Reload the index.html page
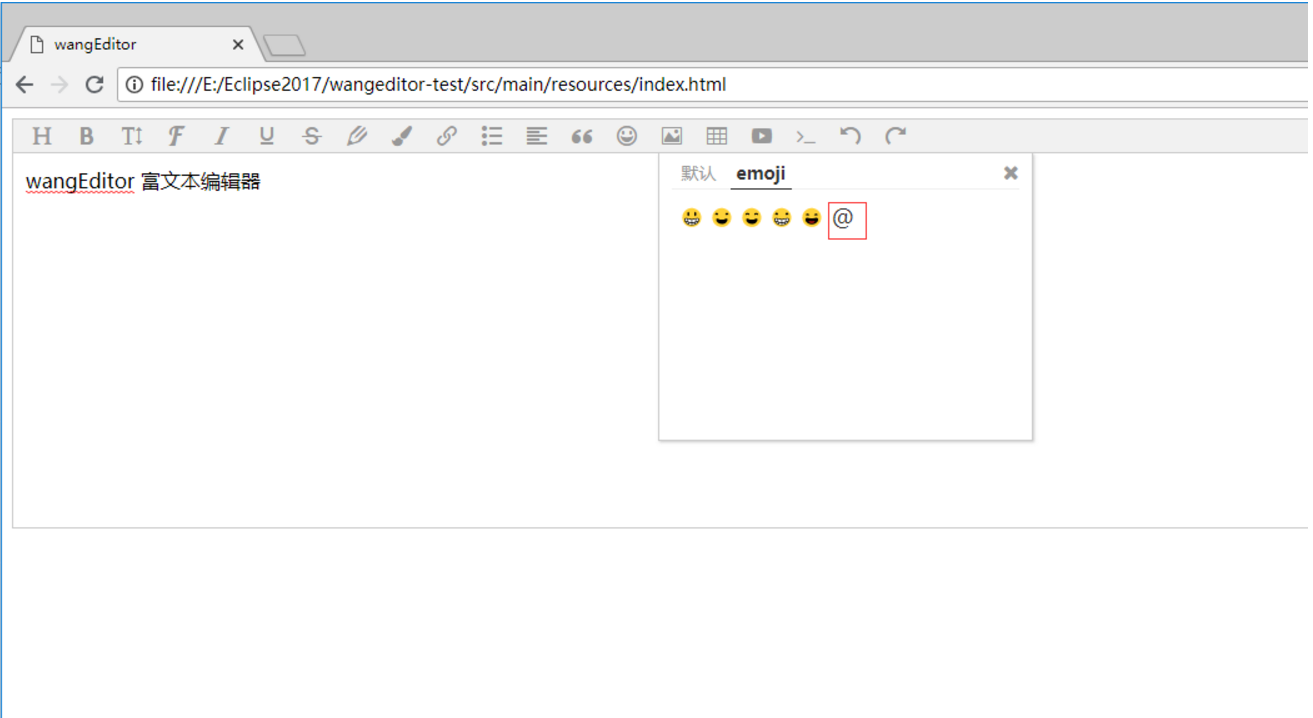Viewport: 1313px width, 718px height. [95, 85]
